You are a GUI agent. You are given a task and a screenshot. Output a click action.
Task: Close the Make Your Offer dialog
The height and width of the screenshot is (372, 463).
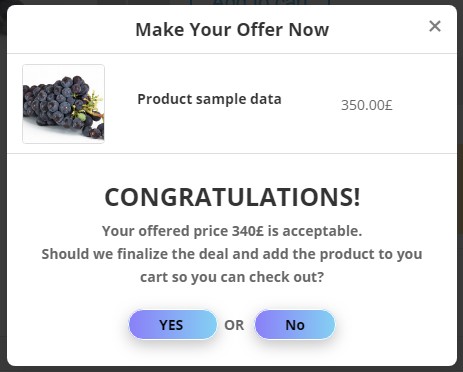[x=435, y=26]
